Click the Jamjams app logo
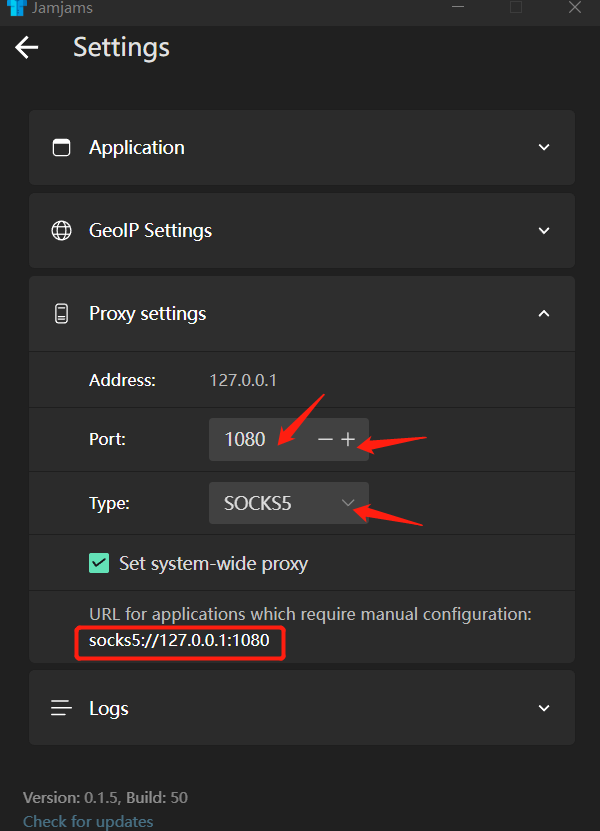 [16, 8]
